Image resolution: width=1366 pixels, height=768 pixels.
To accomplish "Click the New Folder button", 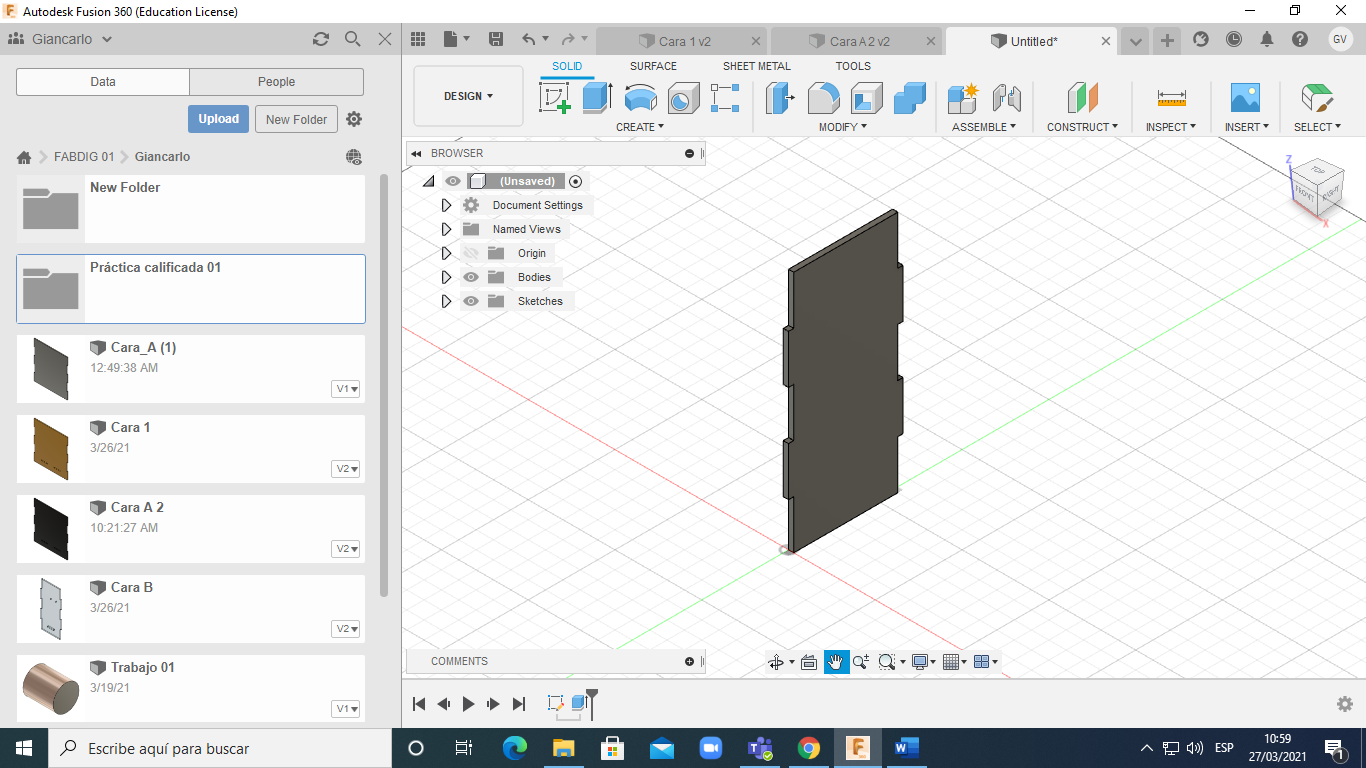I will coord(296,119).
